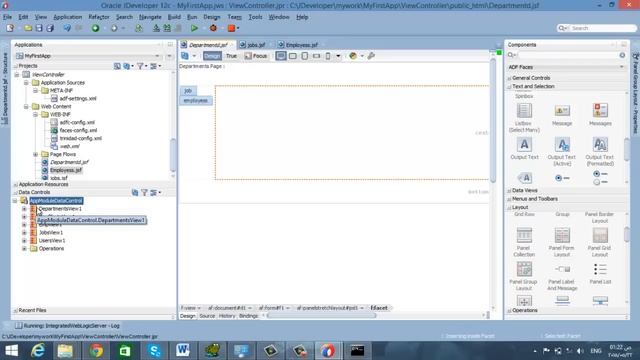Click the green Run arrow icon
640x360 pixels.
[x=194, y=28]
